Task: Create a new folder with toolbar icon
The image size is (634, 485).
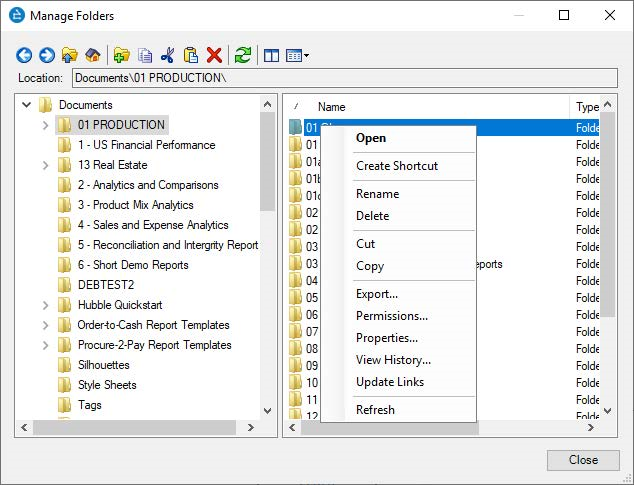Action: [121, 55]
